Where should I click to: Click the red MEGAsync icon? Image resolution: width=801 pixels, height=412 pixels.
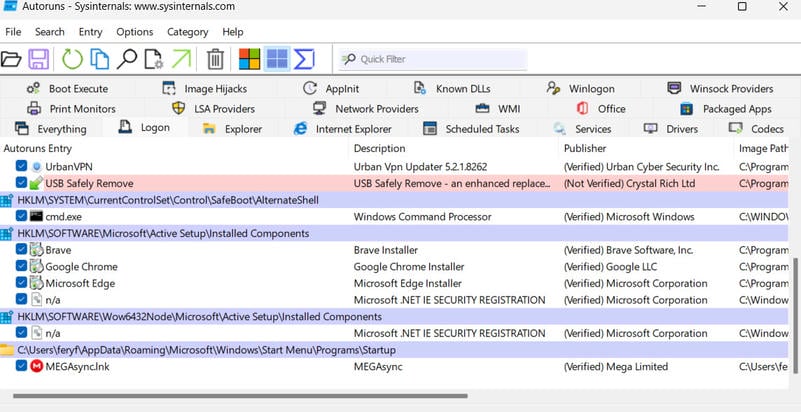[36, 367]
